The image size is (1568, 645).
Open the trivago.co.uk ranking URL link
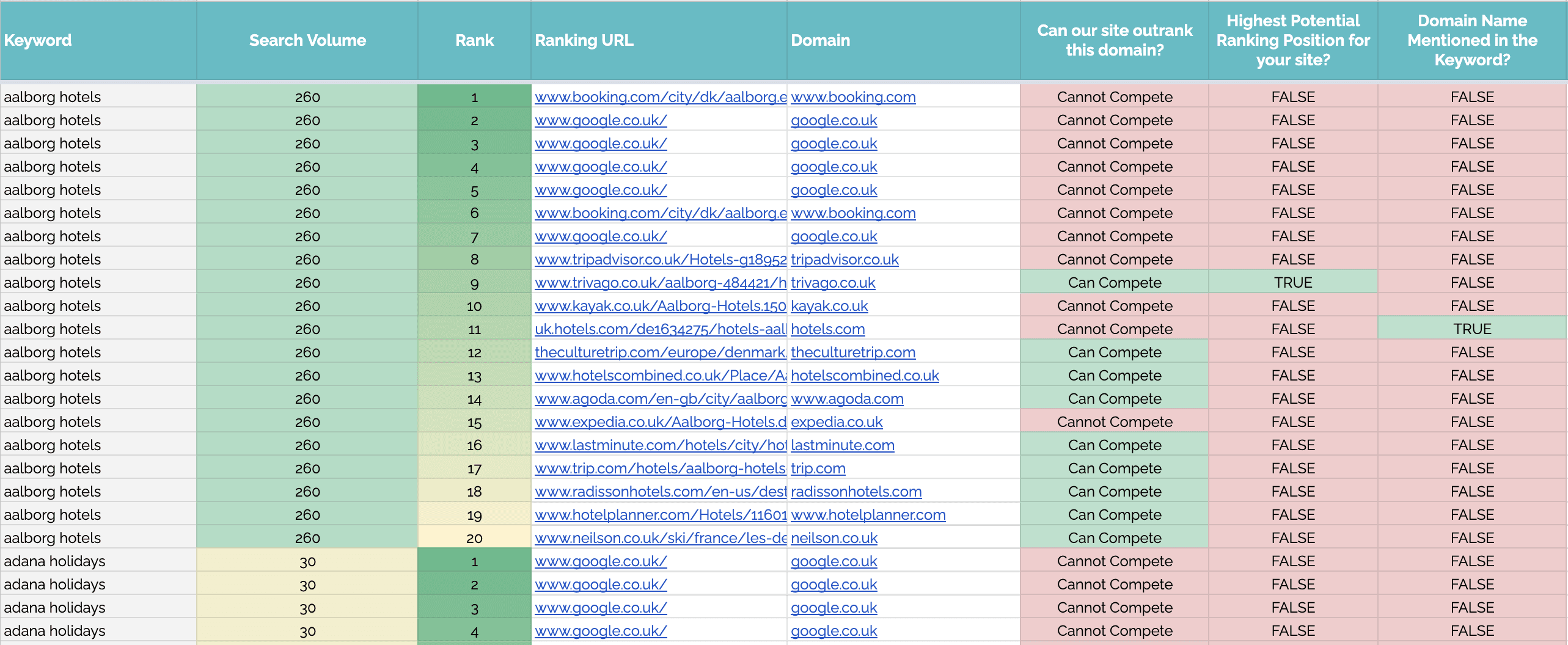[660, 283]
